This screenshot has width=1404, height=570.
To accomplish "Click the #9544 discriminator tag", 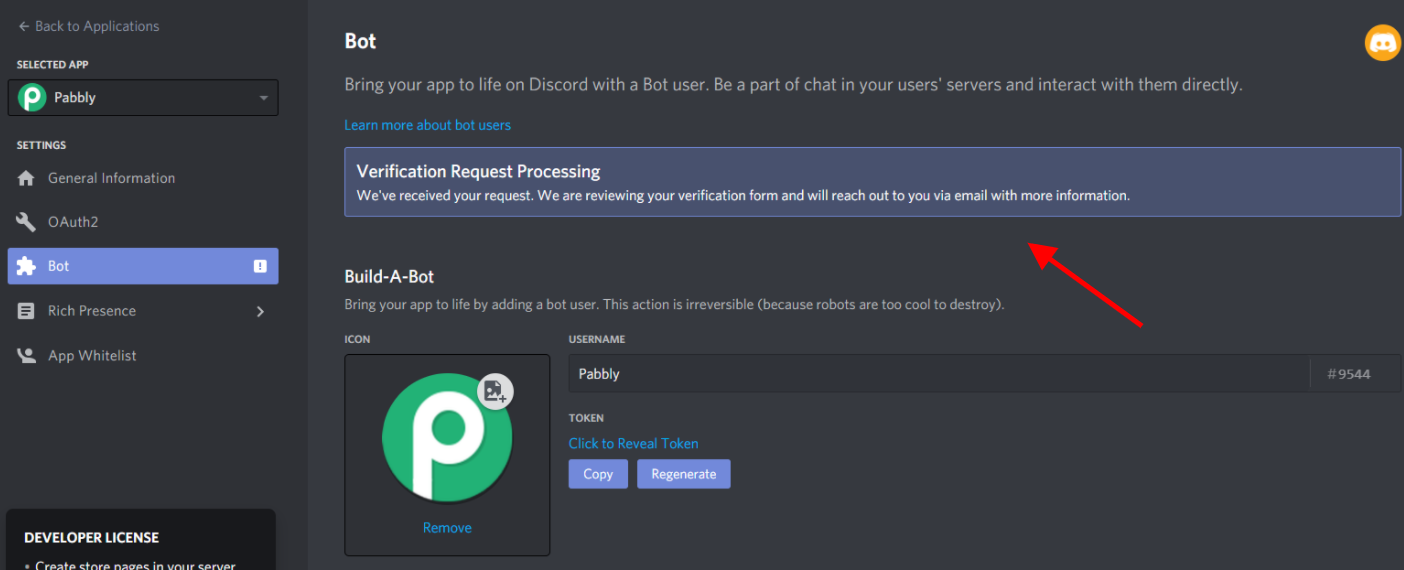I will pyautogui.click(x=1348, y=374).
